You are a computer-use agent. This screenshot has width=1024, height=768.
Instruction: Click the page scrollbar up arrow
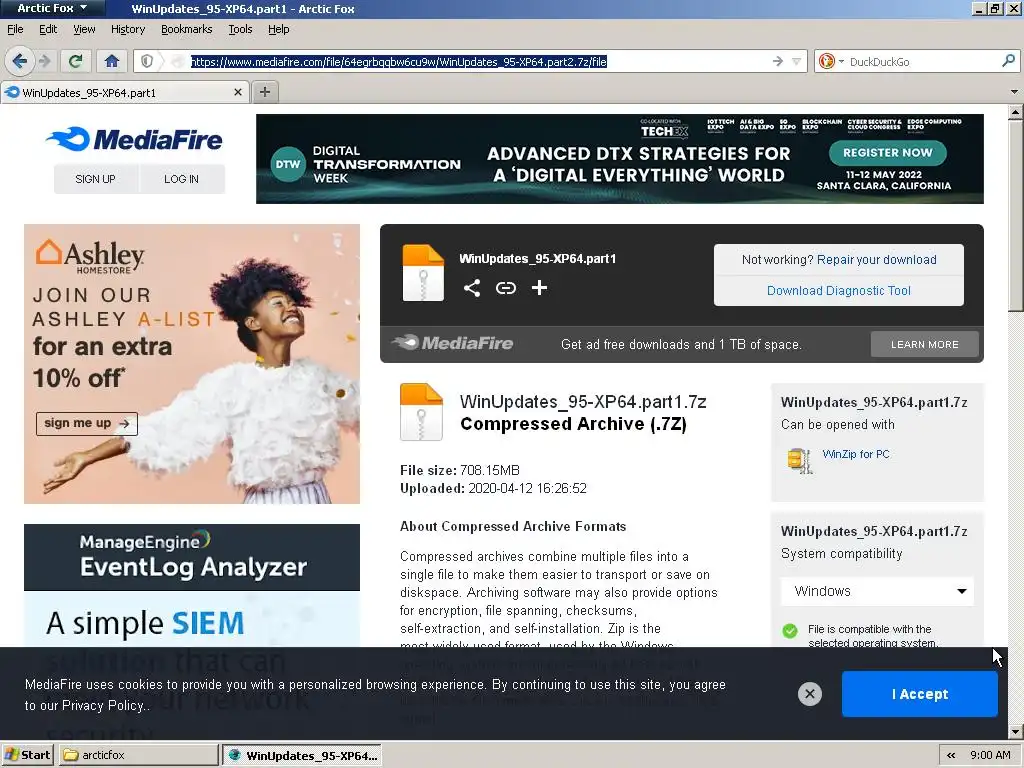1016,112
